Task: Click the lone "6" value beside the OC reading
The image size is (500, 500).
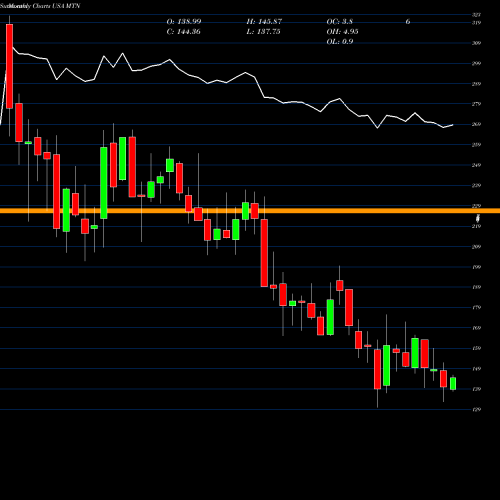Action: click(408, 22)
